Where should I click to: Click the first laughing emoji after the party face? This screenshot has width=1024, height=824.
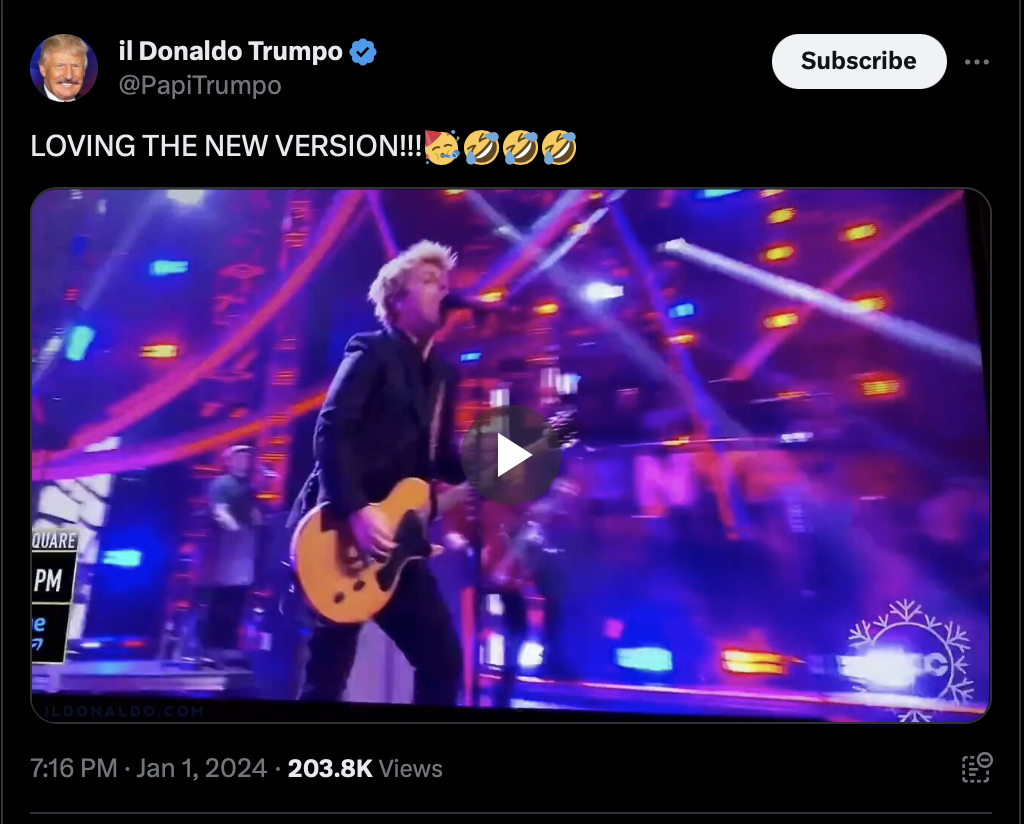click(x=481, y=147)
